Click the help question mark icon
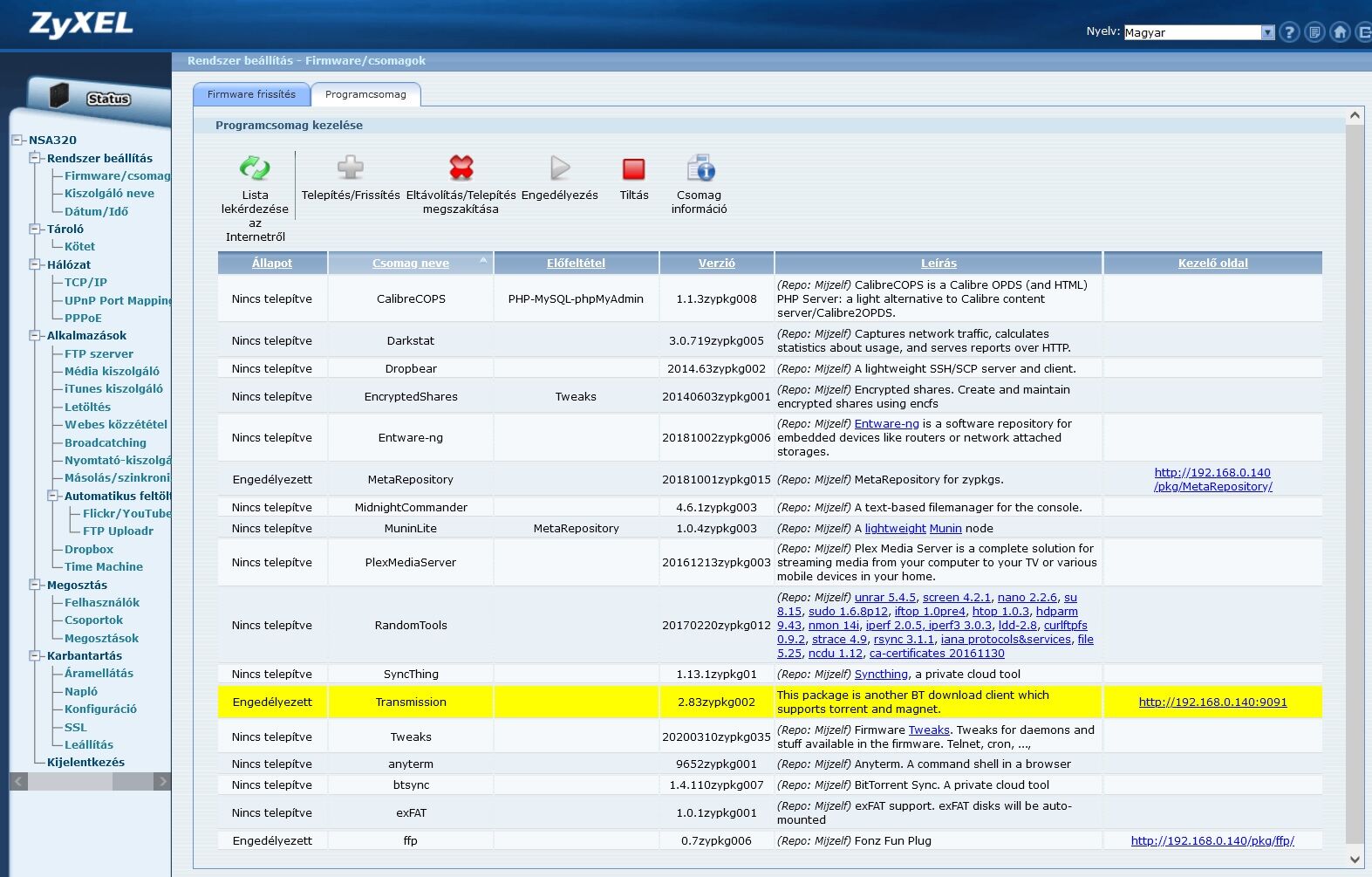This screenshot has height=877, width=1372. (x=1289, y=32)
